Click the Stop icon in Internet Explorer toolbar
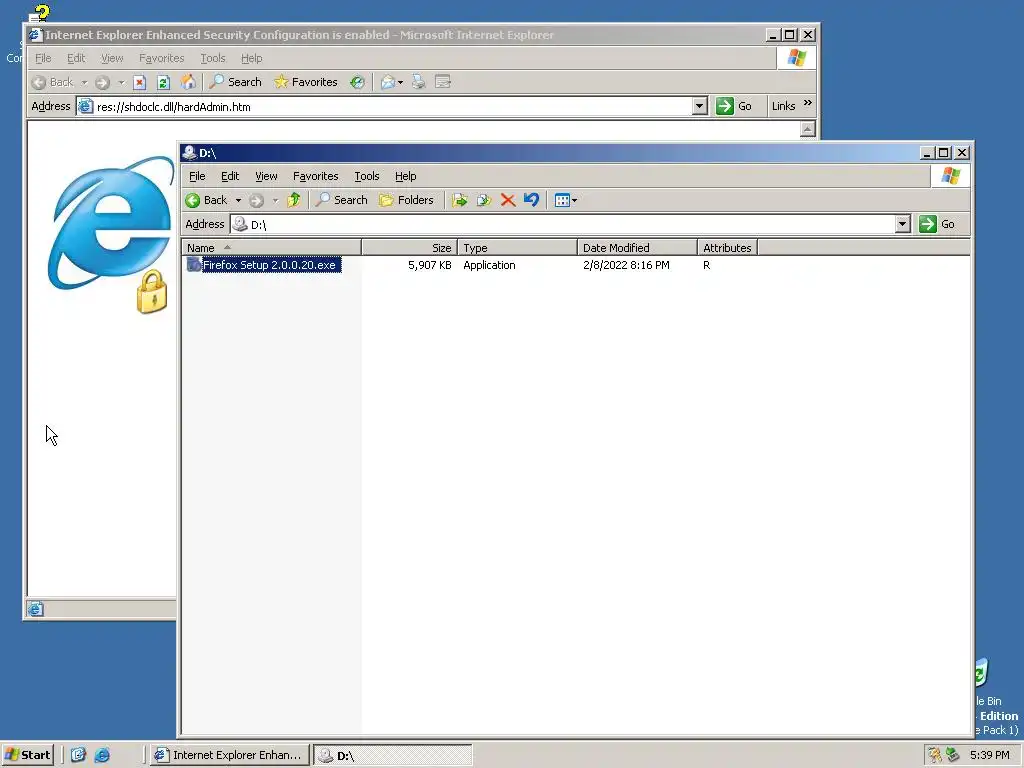Screen dimensions: 1024x768 click(139, 82)
